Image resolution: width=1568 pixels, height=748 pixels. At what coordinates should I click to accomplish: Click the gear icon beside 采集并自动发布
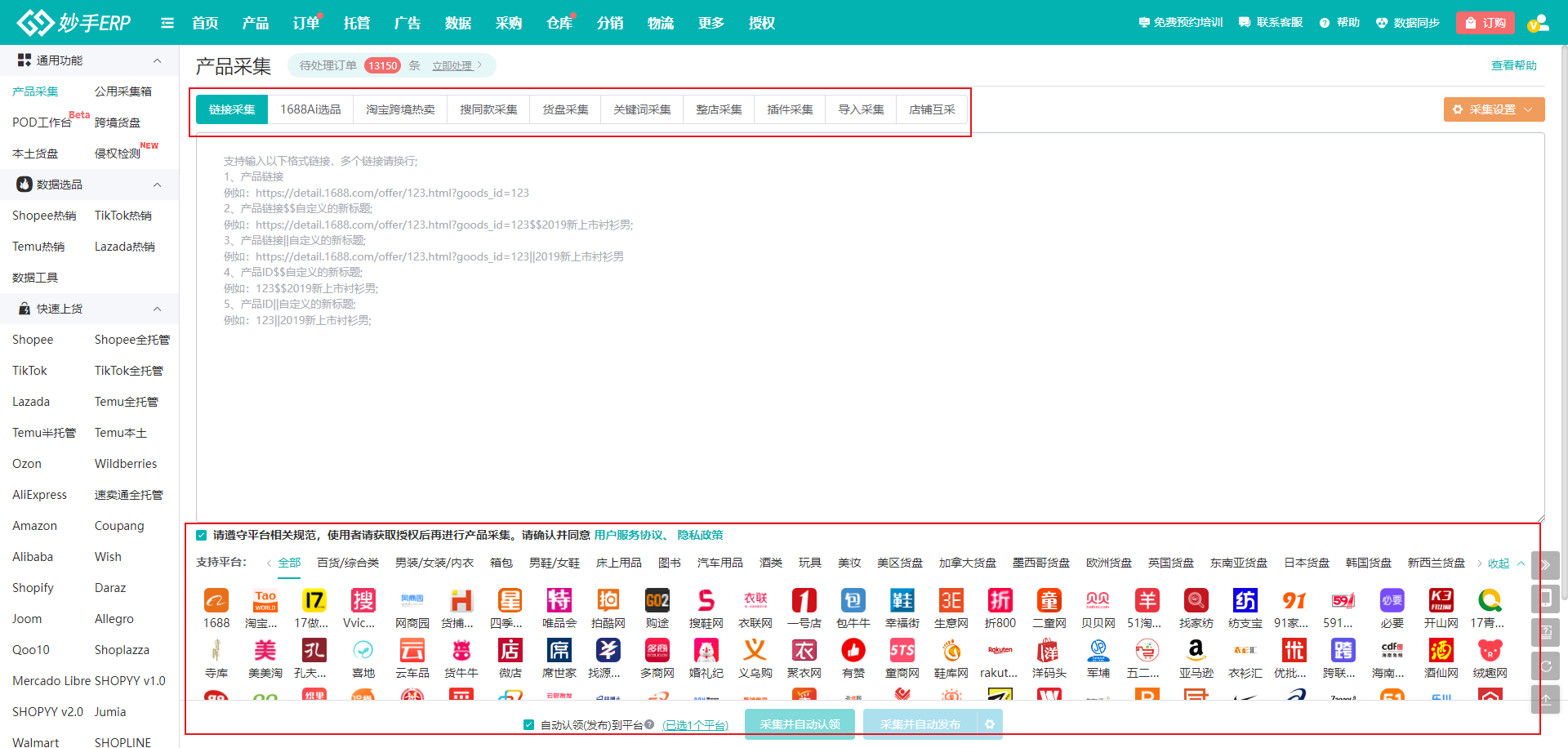pos(990,724)
